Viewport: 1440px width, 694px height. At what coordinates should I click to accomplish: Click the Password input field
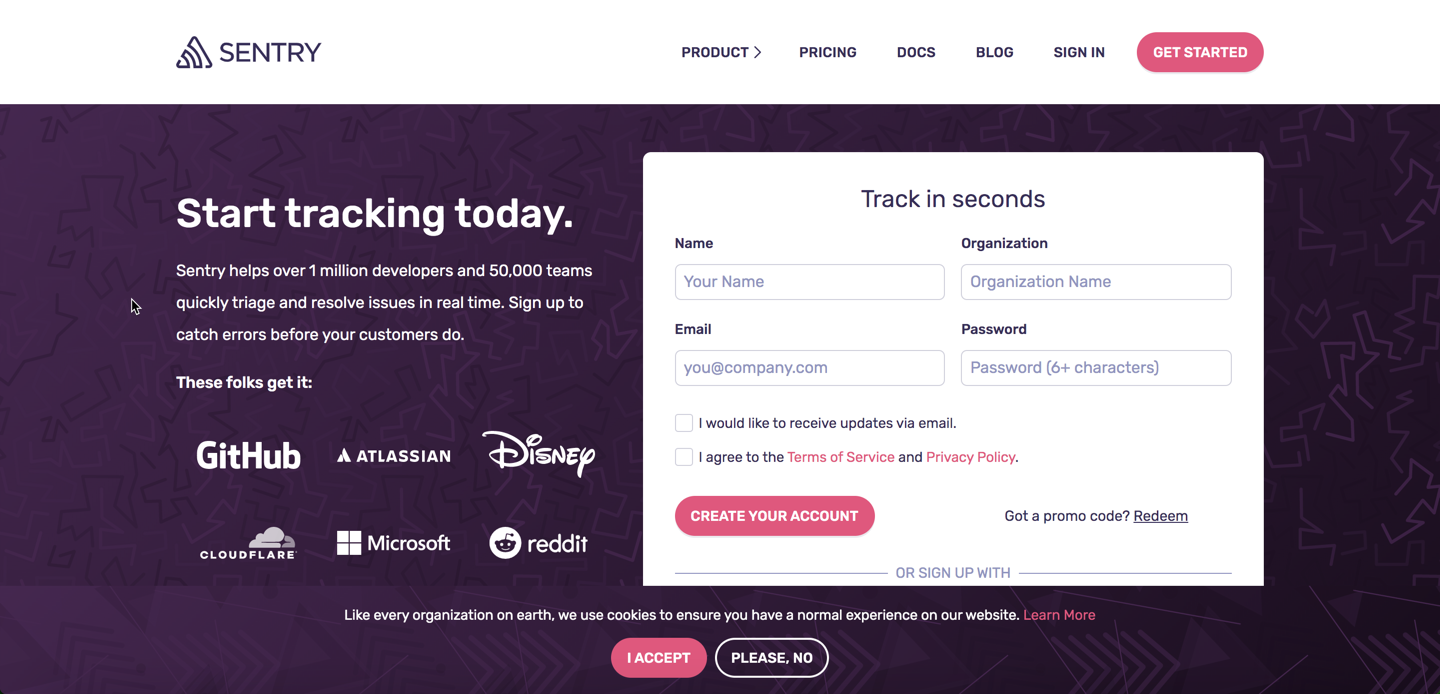coord(1096,368)
